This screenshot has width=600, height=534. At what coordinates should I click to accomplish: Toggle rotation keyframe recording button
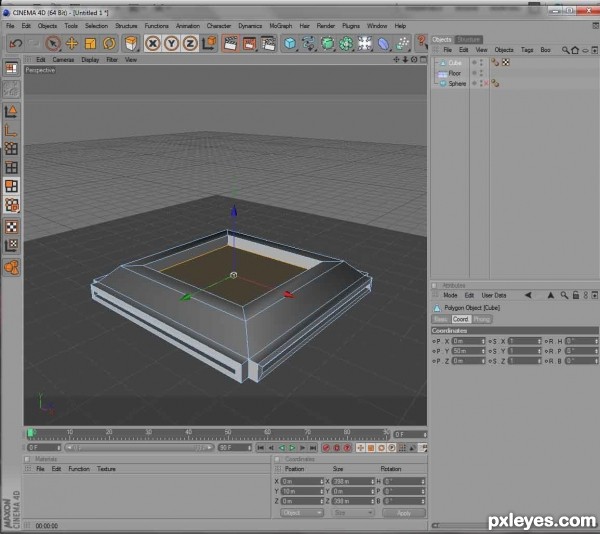381,448
